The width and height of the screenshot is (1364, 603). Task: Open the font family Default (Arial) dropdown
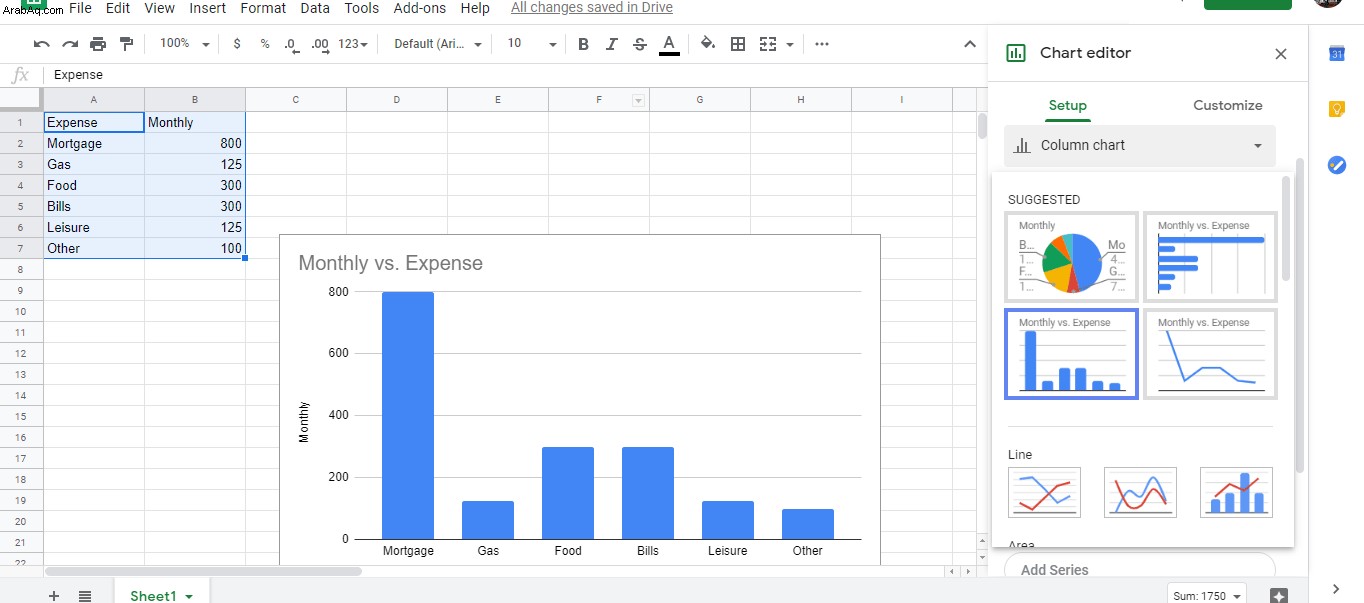[438, 44]
